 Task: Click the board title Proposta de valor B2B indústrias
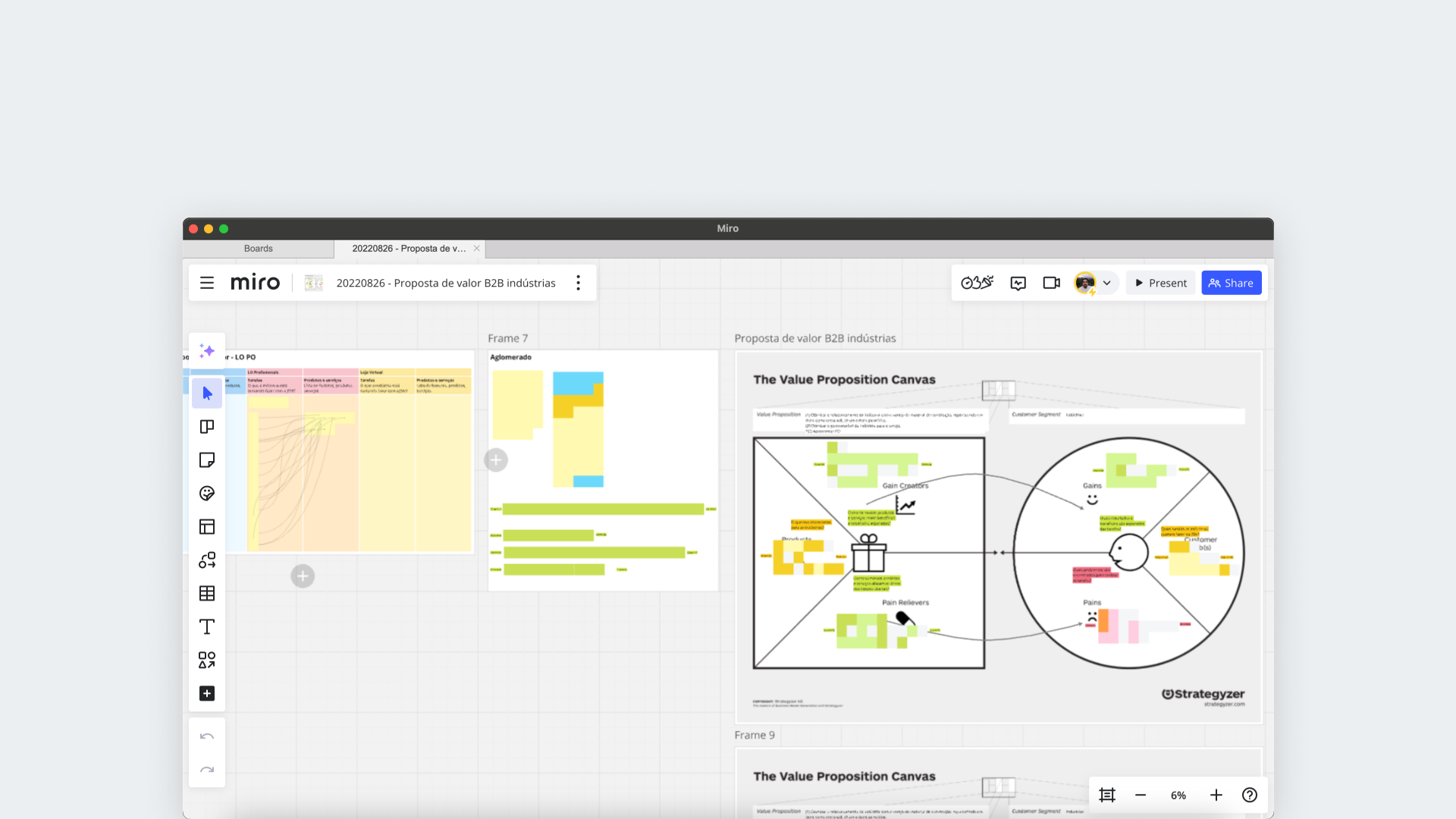(x=446, y=283)
